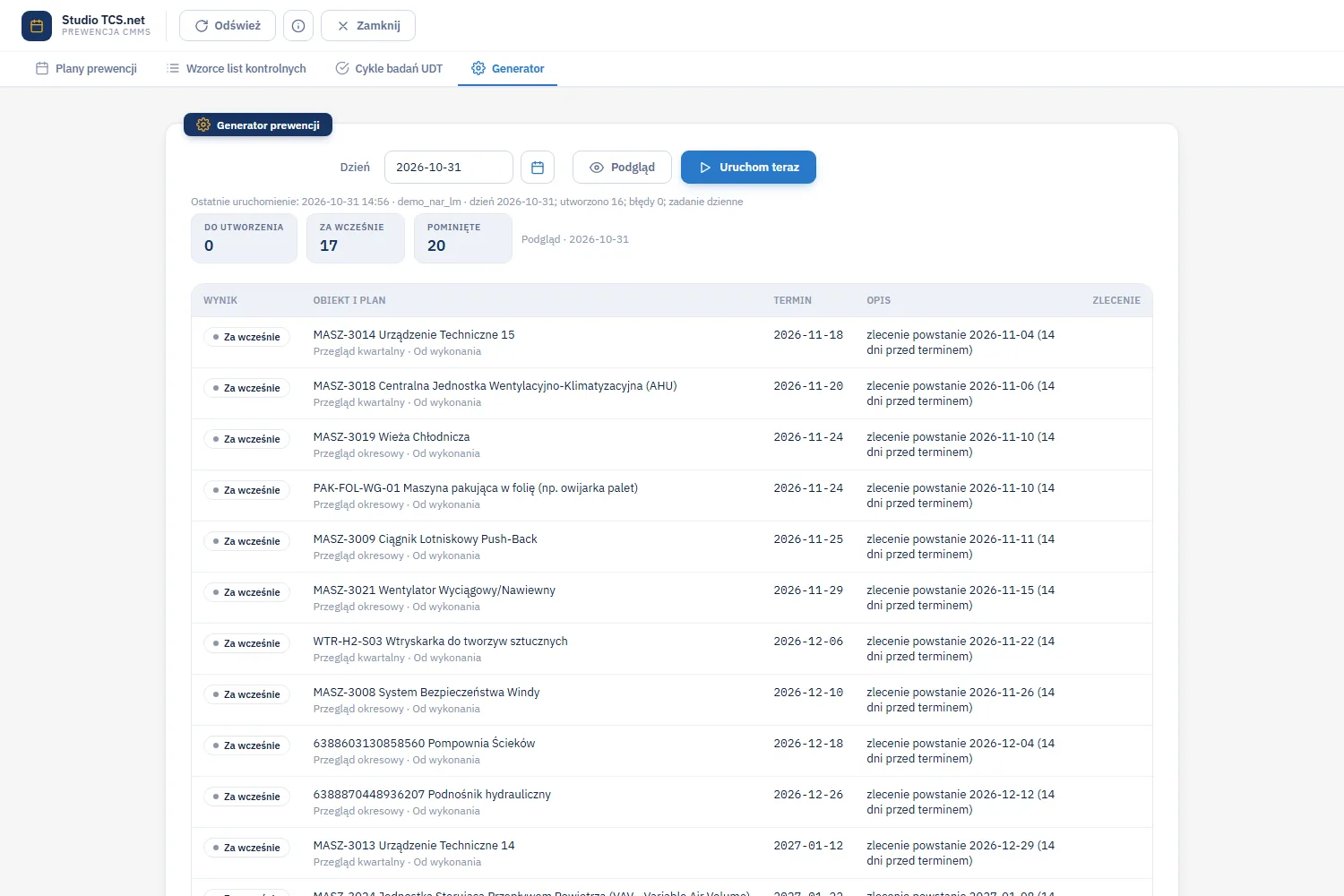Select the Generator tab
Screen dimensions: 1344x896
(508, 68)
